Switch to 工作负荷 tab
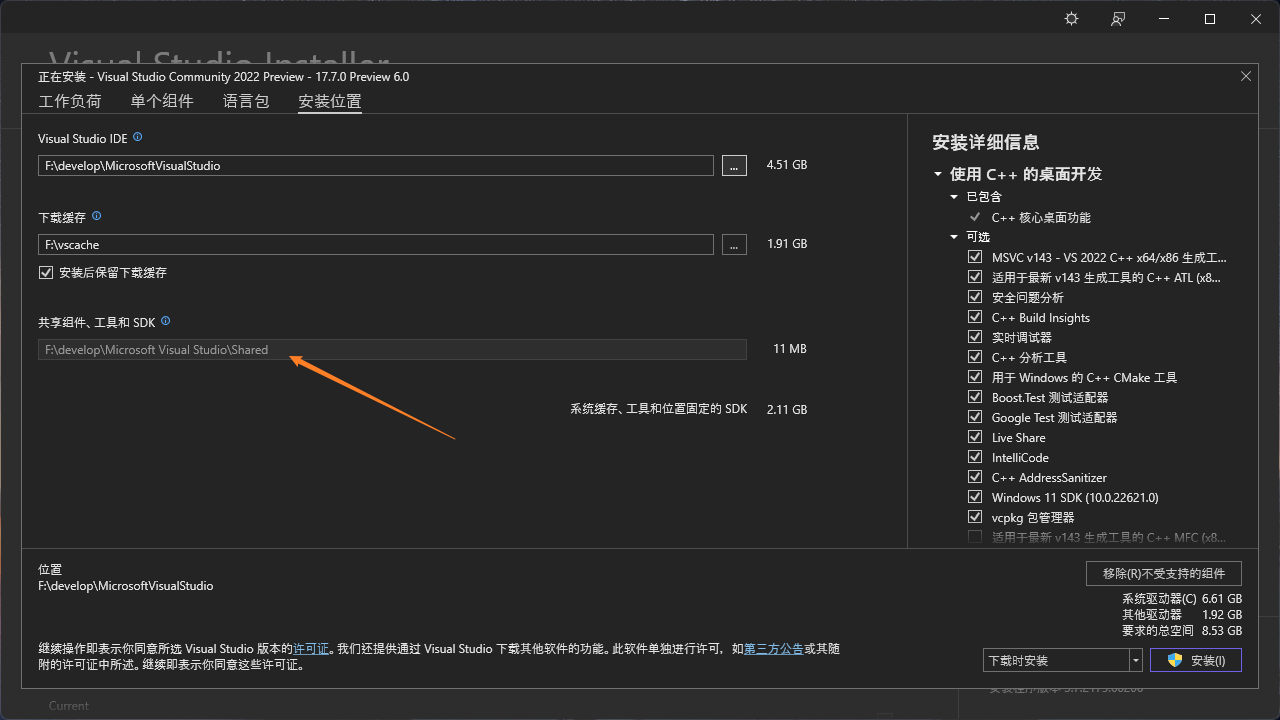The width and height of the screenshot is (1280, 720). pos(70,101)
